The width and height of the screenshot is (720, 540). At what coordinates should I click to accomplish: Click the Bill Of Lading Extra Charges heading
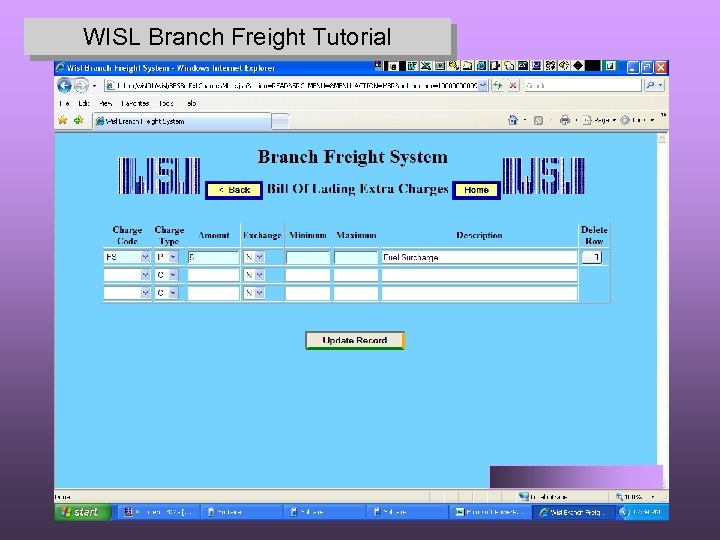click(x=357, y=189)
